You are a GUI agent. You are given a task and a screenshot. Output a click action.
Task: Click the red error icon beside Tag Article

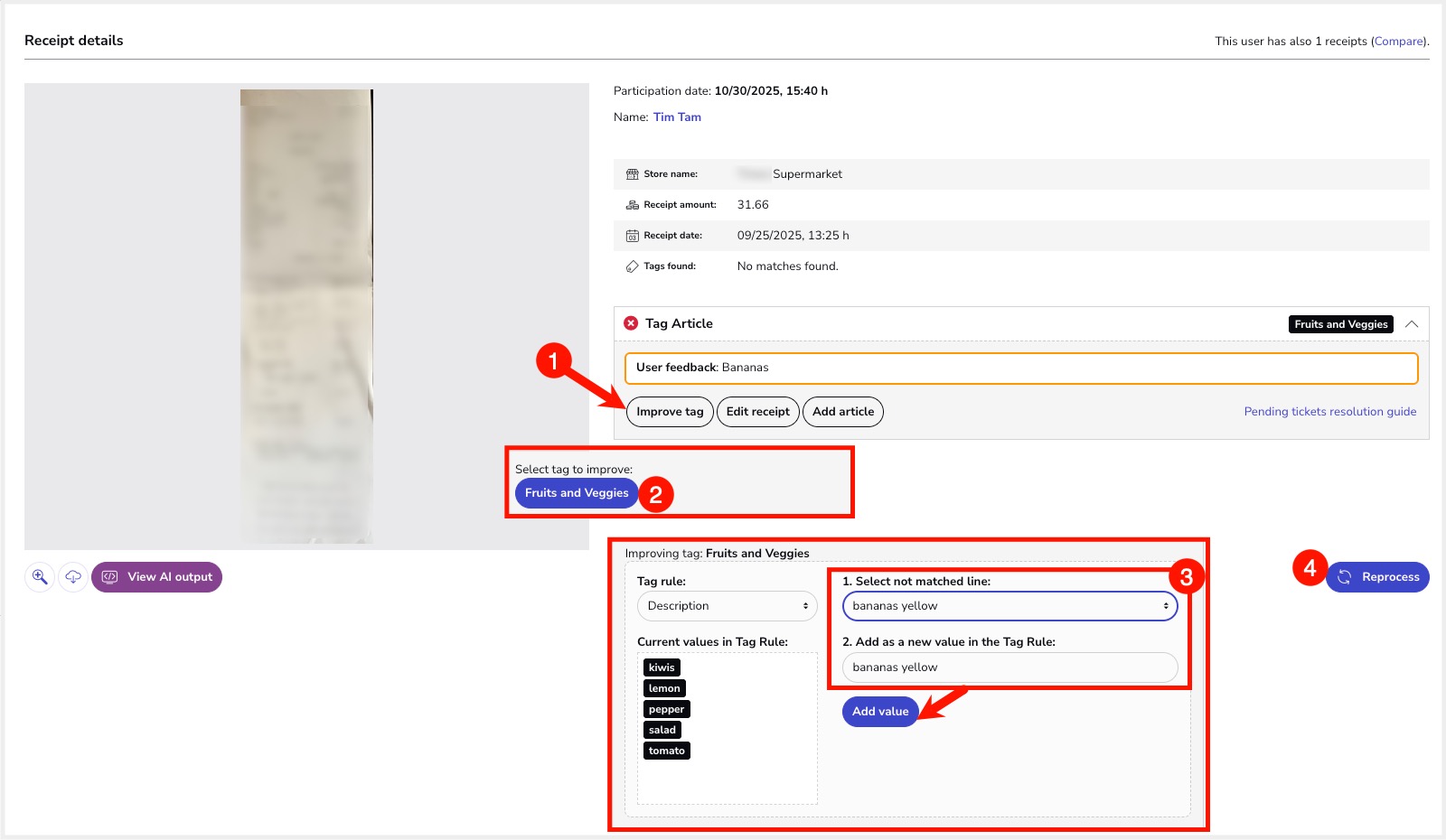[631, 323]
